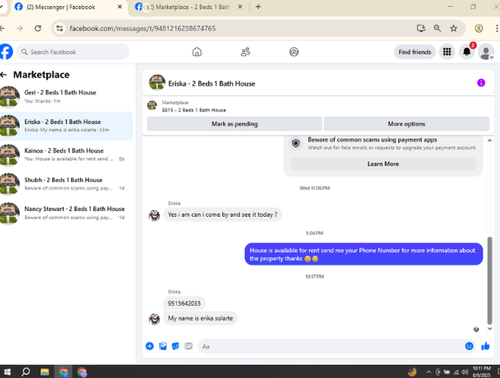
Task: Open Shubh - 2 Beds 1 Bath House chat
Action: point(66,184)
